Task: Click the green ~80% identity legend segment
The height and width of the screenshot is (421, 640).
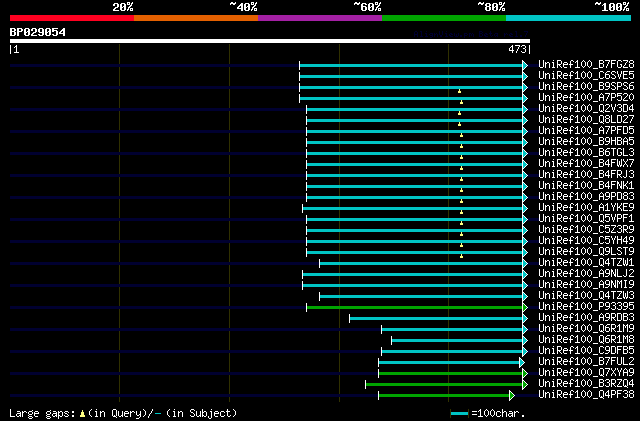Action: 444,18
